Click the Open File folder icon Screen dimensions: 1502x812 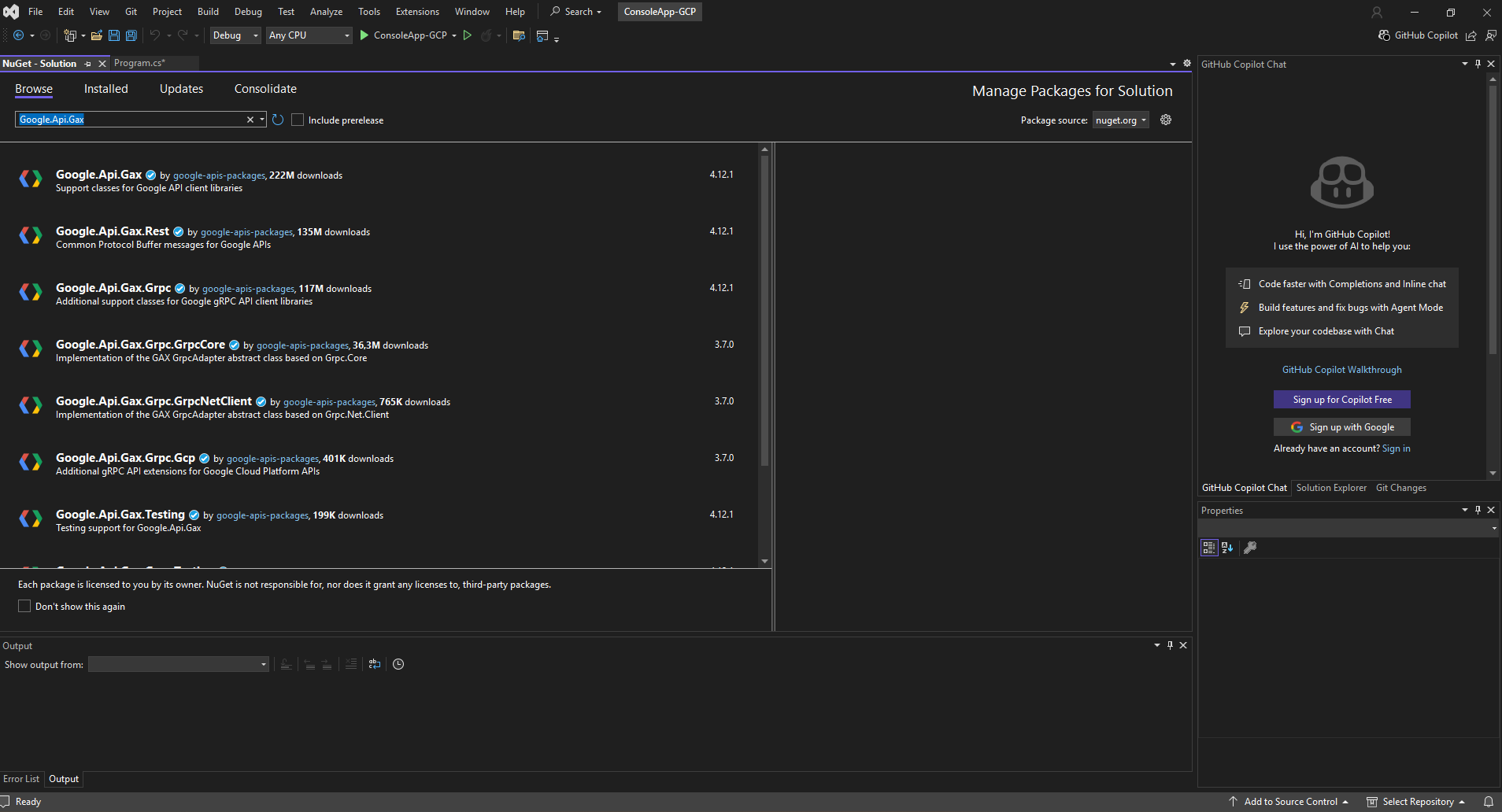click(97, 35)
